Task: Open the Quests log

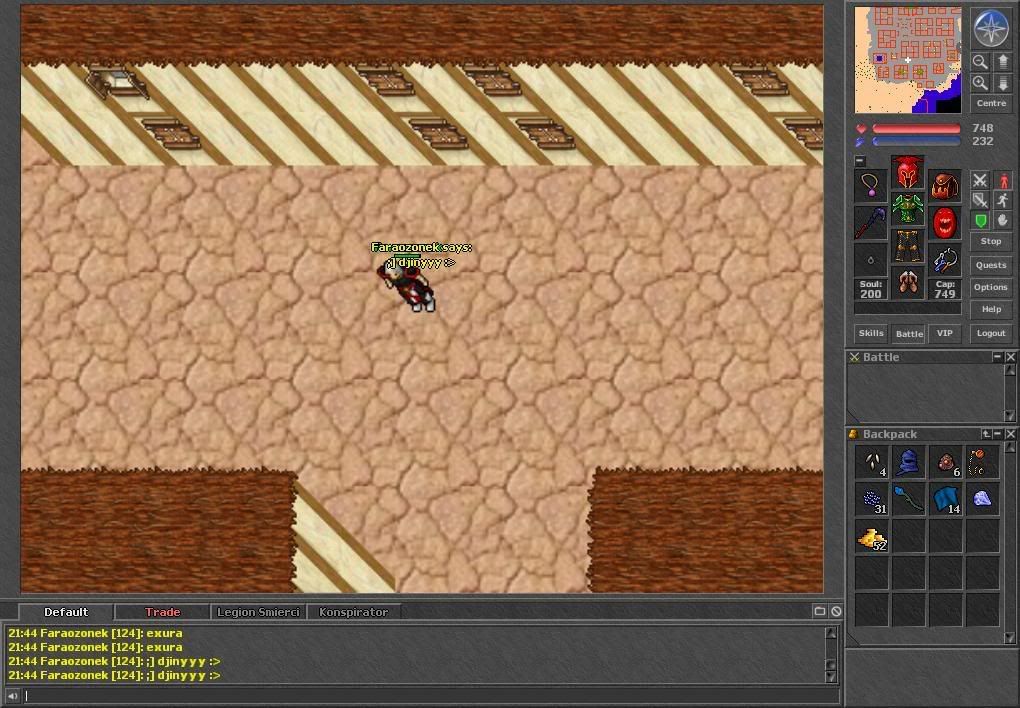Action: (991, 265)
